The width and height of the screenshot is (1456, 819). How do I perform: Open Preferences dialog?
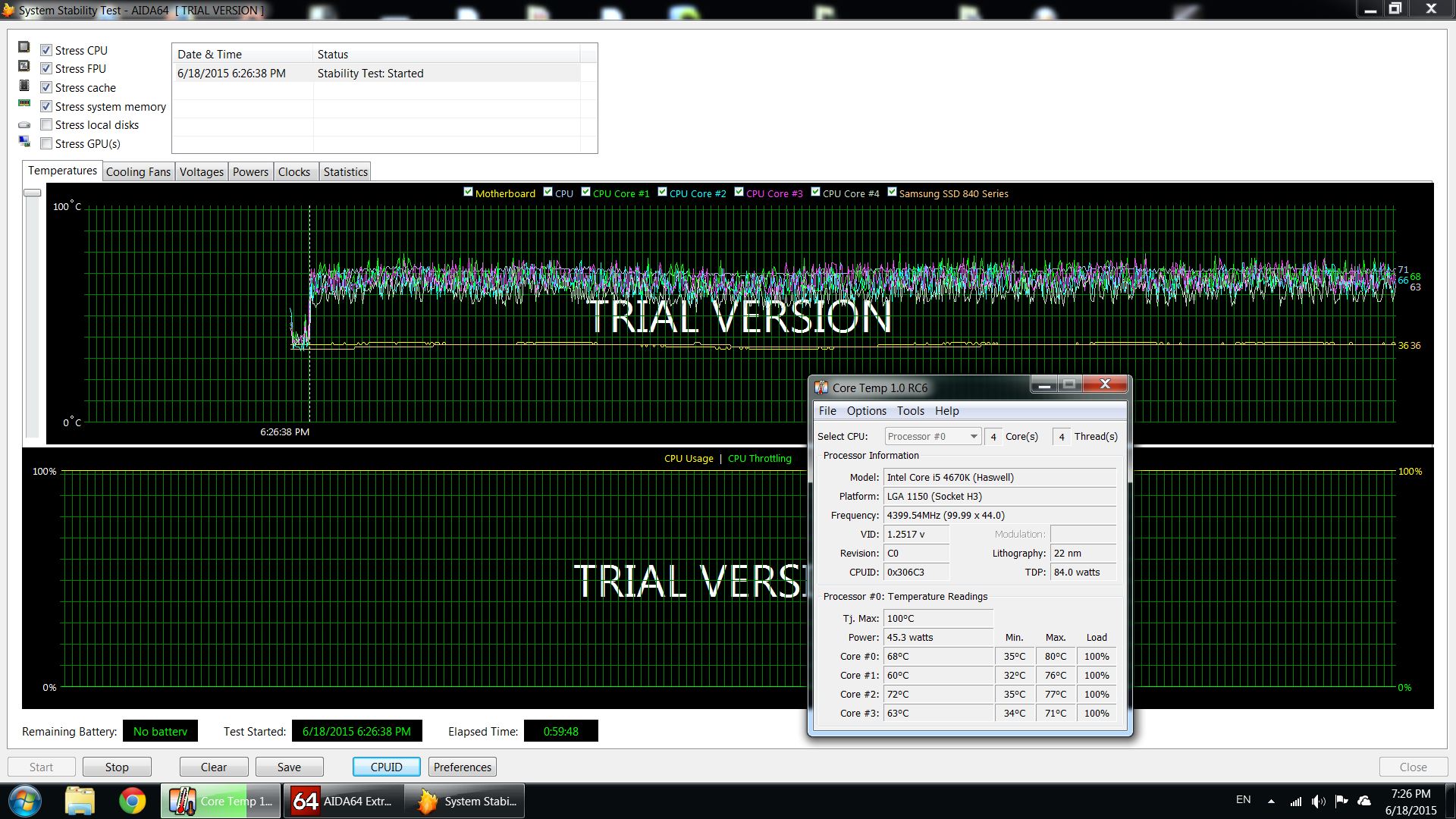463,767
